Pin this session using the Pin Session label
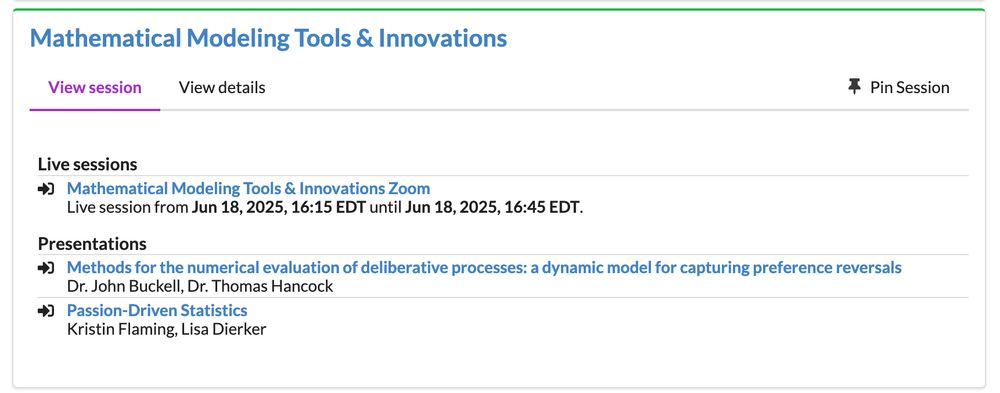This screenshot has width=1000, height=393. (x=909, y=87)
